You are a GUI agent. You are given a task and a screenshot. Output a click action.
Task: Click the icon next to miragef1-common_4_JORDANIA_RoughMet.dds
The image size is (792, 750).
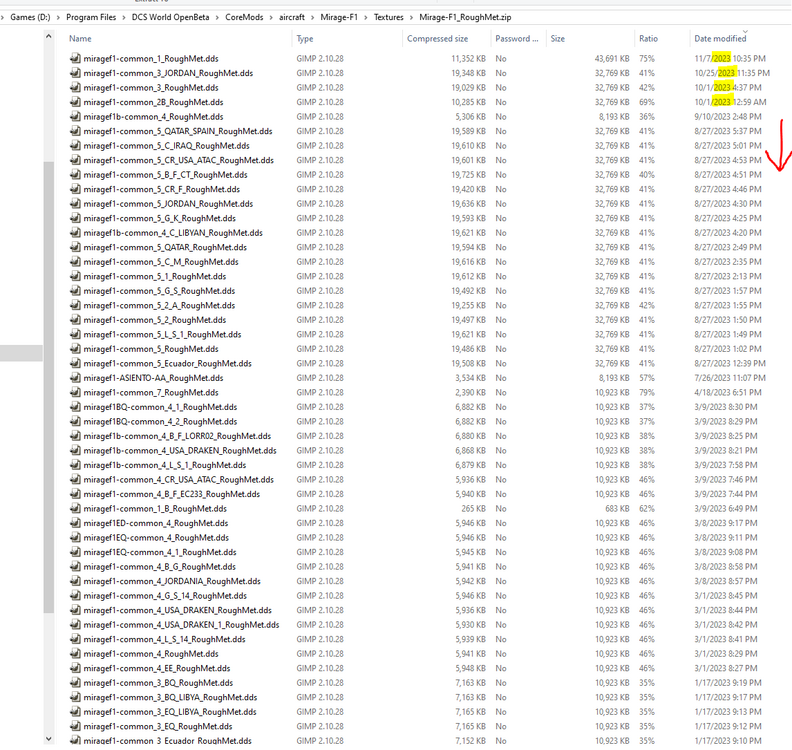75,581
